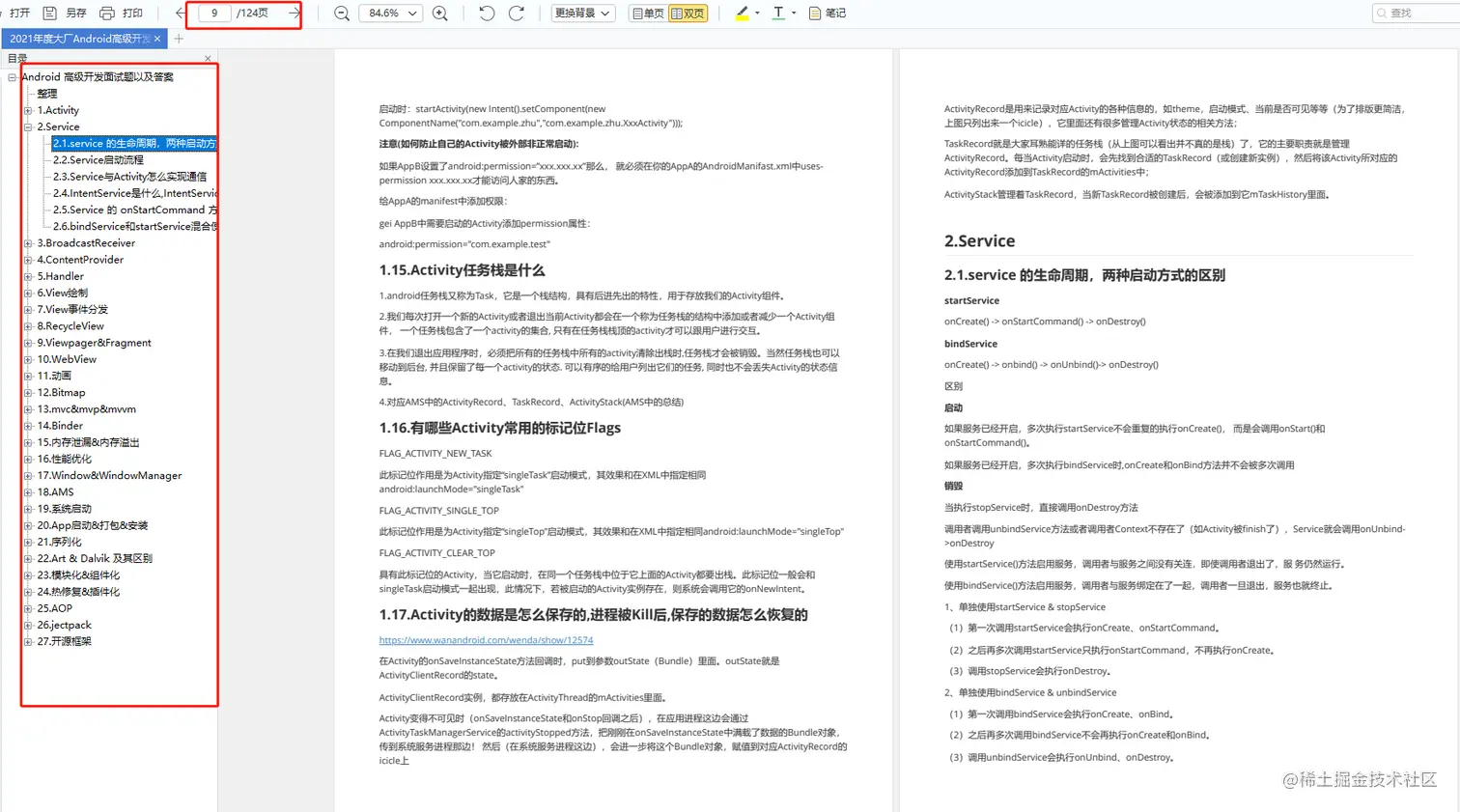Screen dimensions: 1460x812
Task: Close the 目录 outline panel
Action: [208, 59]
